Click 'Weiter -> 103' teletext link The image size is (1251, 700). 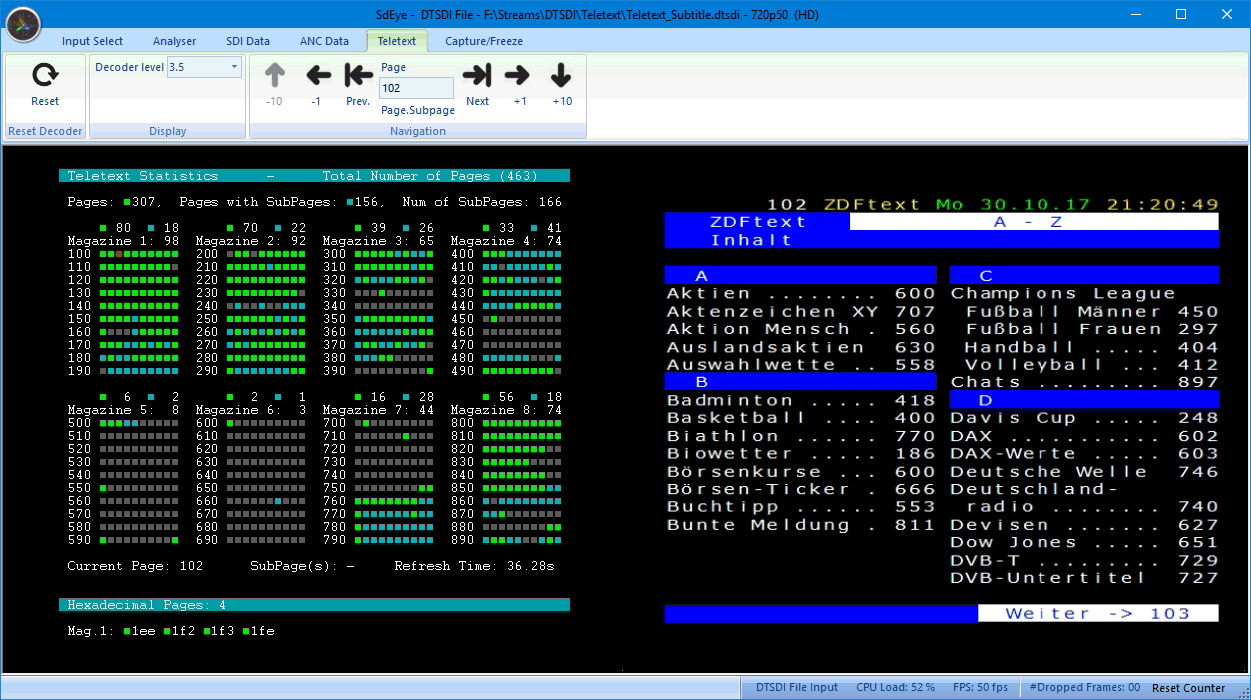1098,613
